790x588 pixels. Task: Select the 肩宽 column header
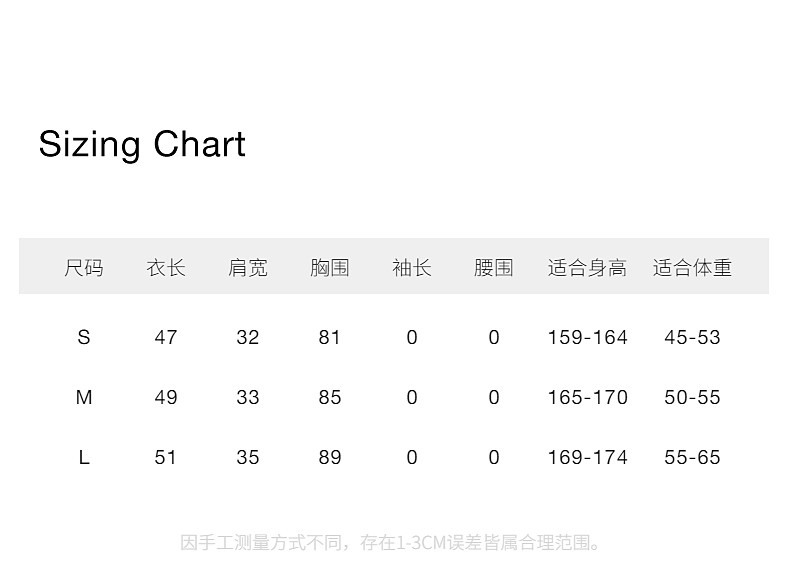[x=248, y=268]
